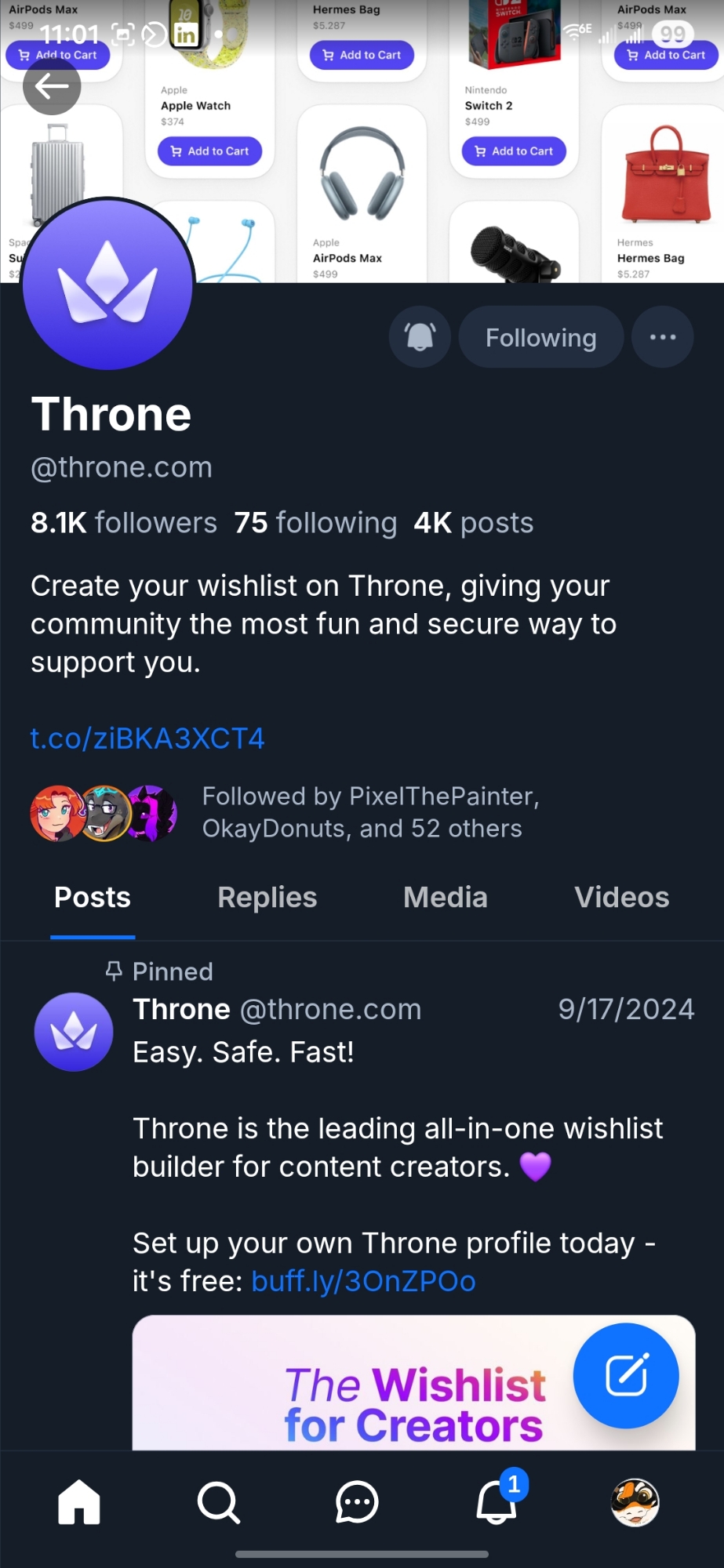Viewport: 724px width, 1568px height.
Task: Open Notifications bell with 1 badge
Action: pos(497,1502)
